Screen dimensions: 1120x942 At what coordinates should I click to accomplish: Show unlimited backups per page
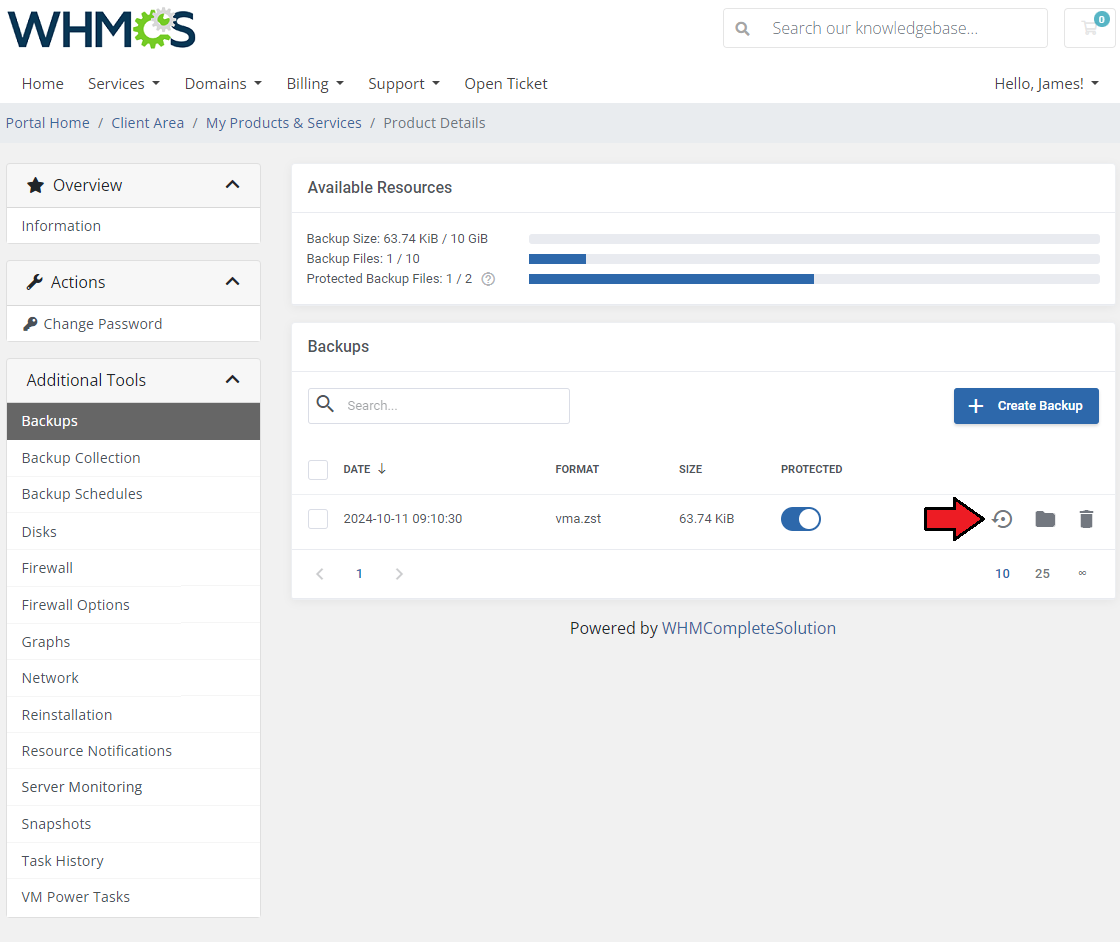pos(1082,573)
